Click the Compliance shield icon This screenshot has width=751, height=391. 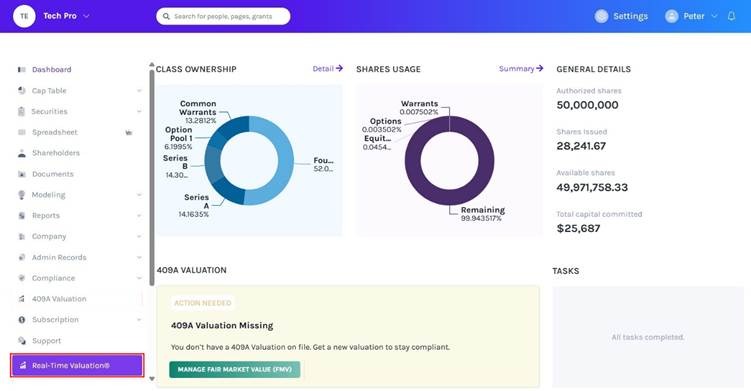(x=22, y=278)
